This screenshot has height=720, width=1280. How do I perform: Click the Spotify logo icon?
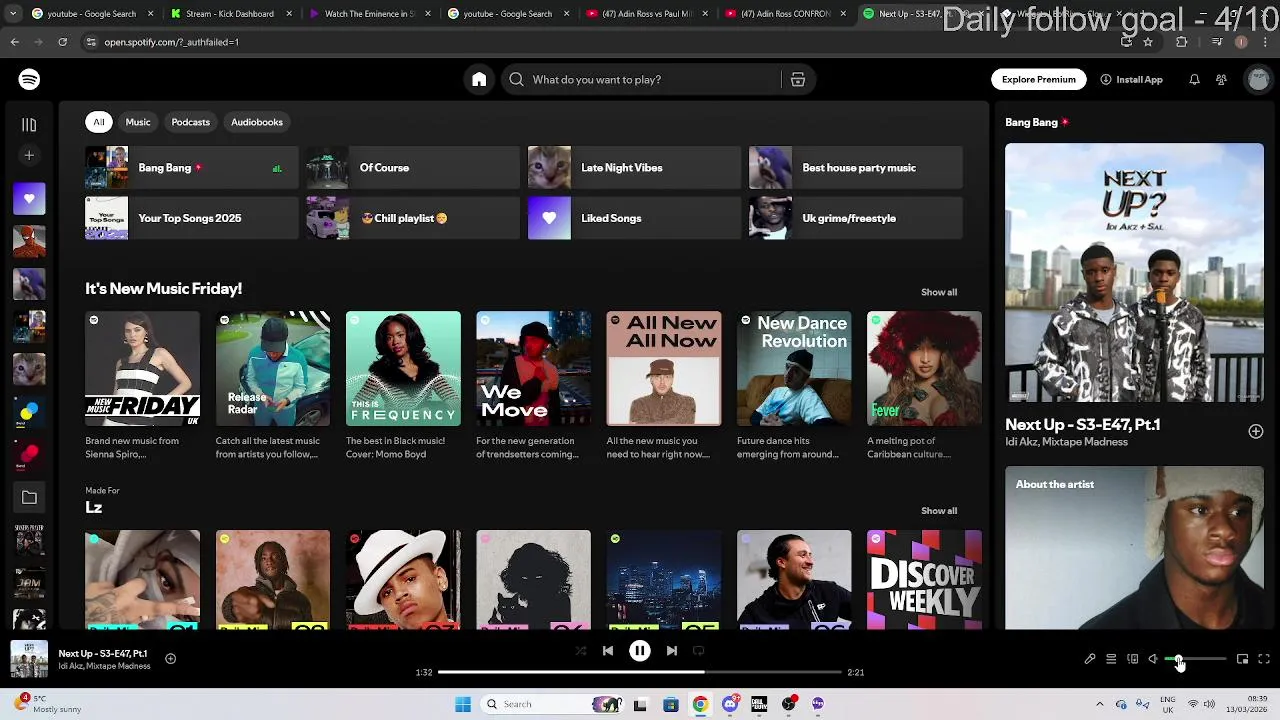(x=29, y=79)
